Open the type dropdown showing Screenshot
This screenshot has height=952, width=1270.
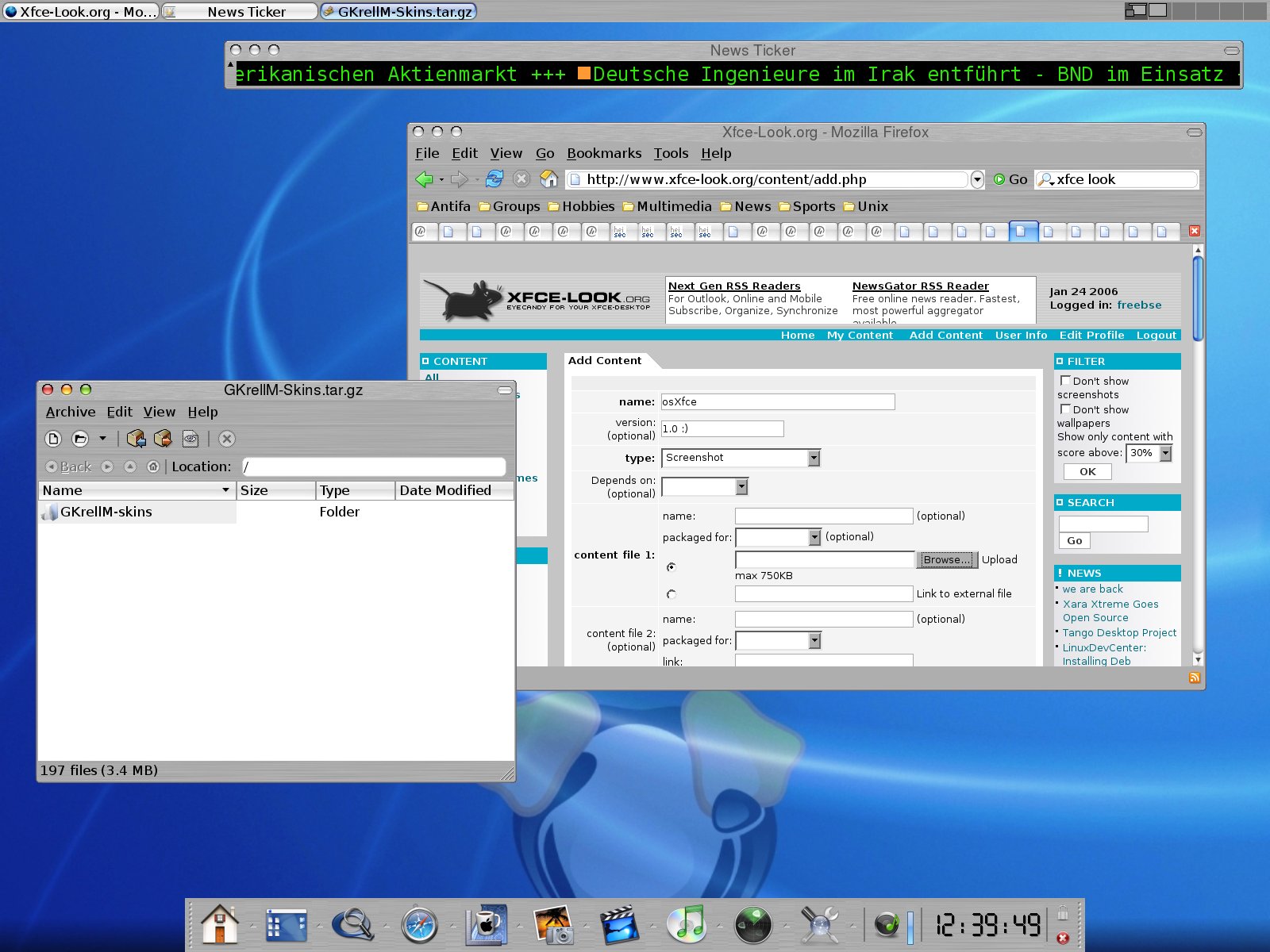(x=741, y=458)
